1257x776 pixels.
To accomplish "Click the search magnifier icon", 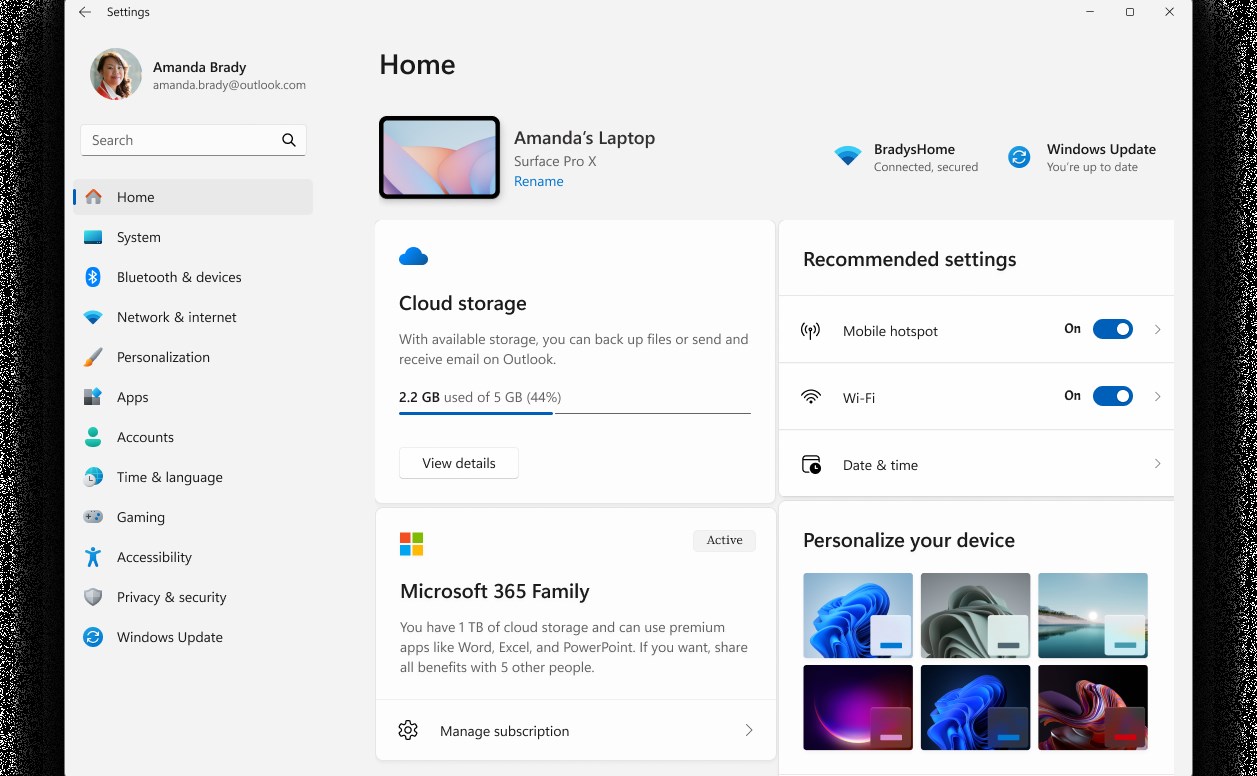I will [x=289, y=140].
